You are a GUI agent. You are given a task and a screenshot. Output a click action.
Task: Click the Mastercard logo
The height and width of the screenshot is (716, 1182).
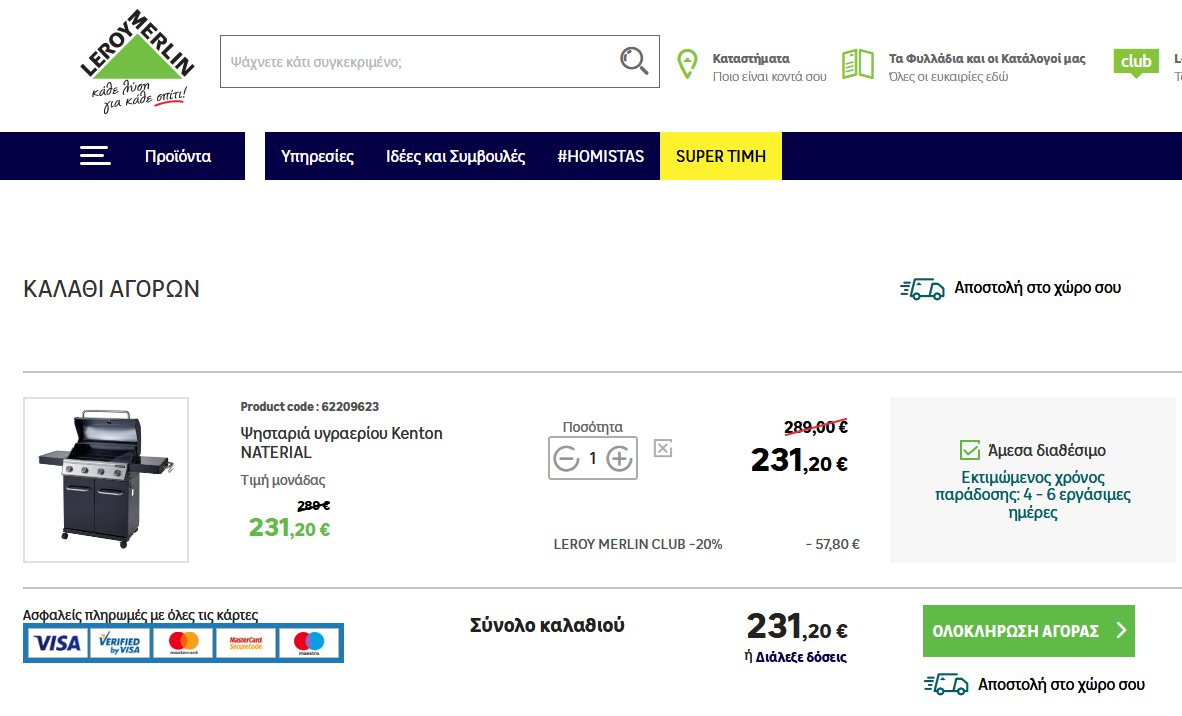coord(183,643)
